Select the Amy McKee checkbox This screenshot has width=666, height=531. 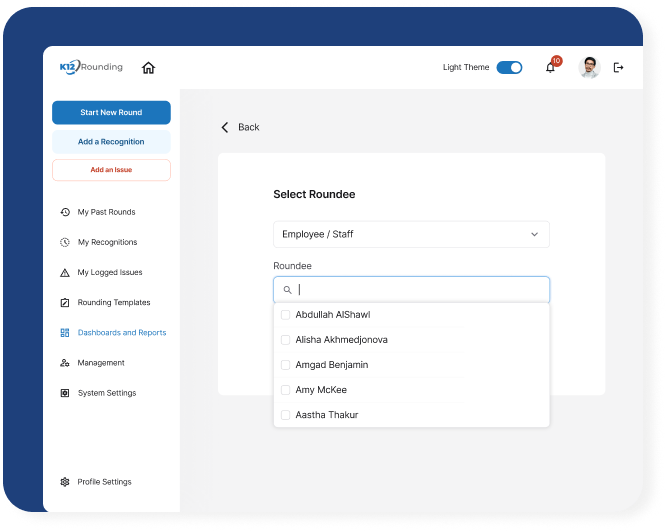click(286, 390)
